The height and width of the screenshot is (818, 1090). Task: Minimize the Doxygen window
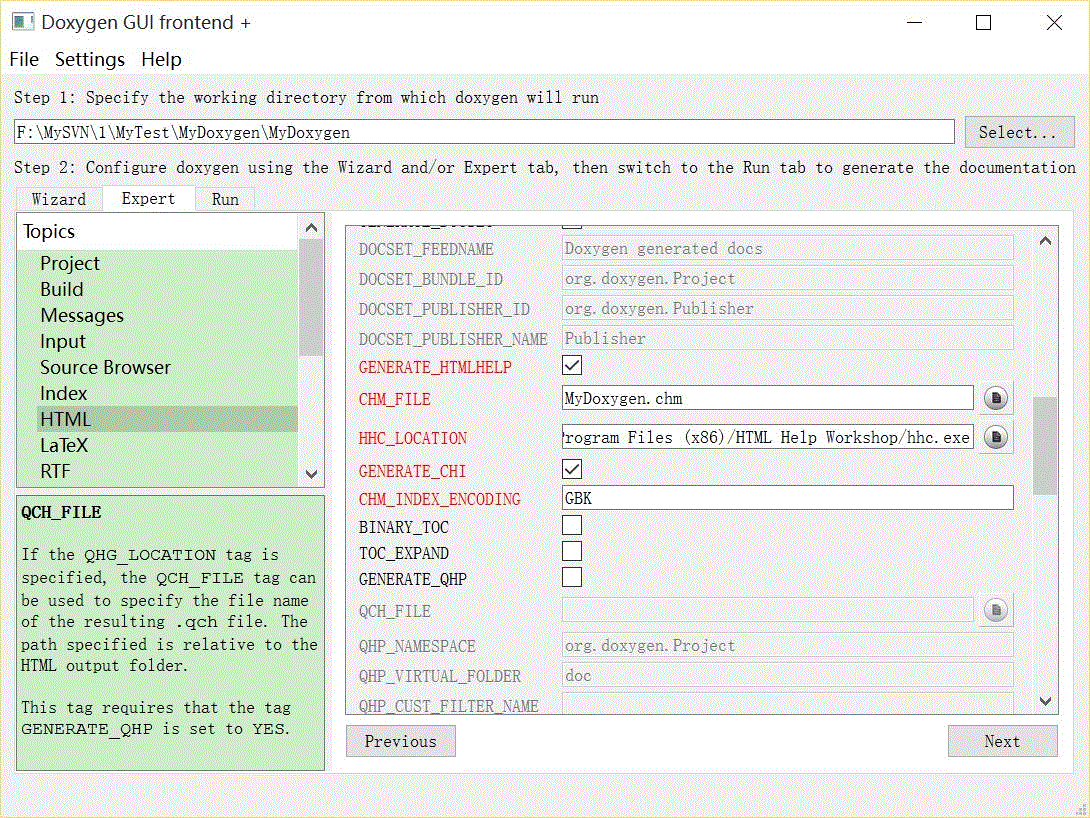(x=915, y=22)
